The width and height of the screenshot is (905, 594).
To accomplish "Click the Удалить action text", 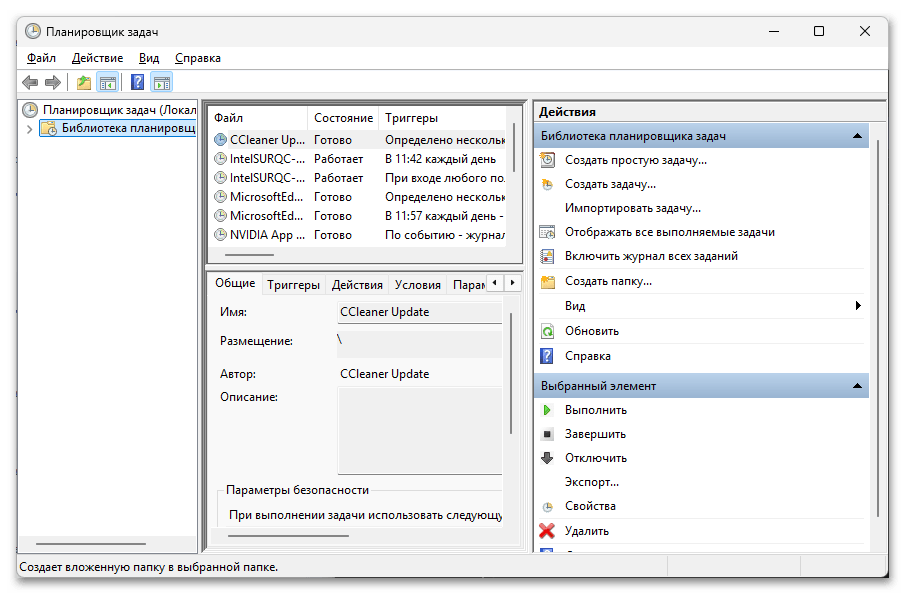I will tap(586, 531).
